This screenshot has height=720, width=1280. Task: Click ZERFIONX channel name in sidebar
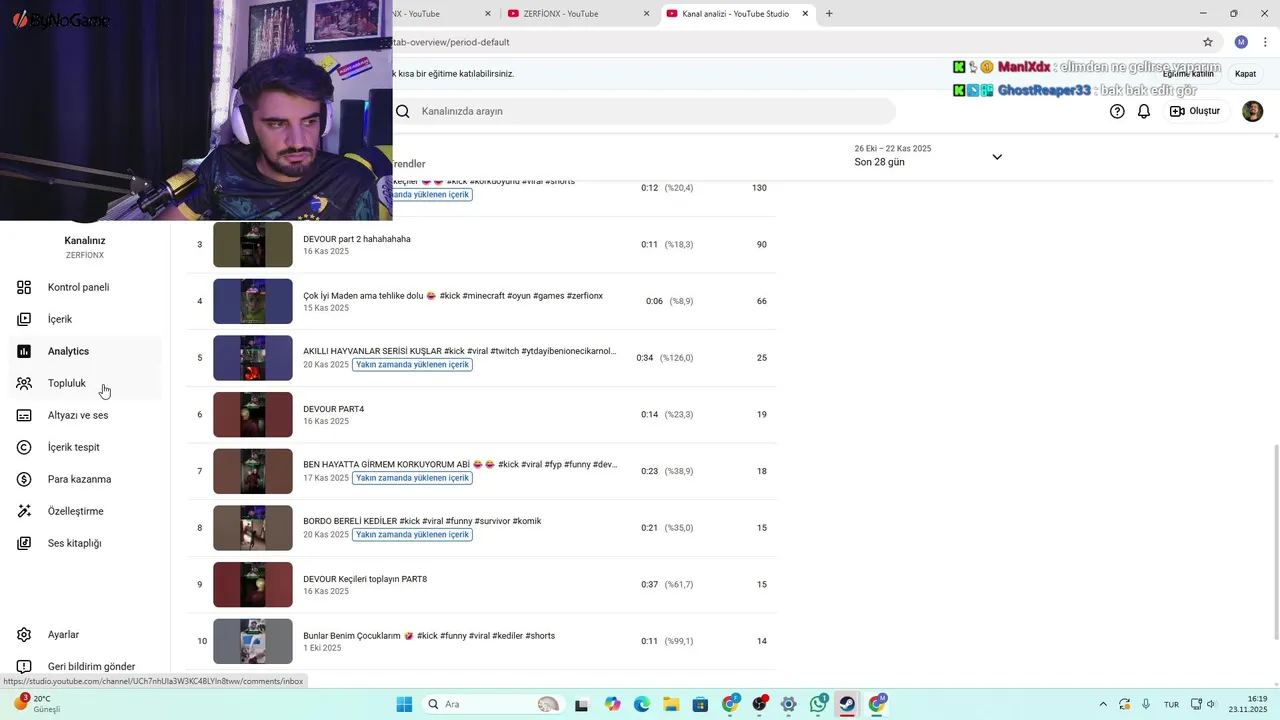click(85, 255)
